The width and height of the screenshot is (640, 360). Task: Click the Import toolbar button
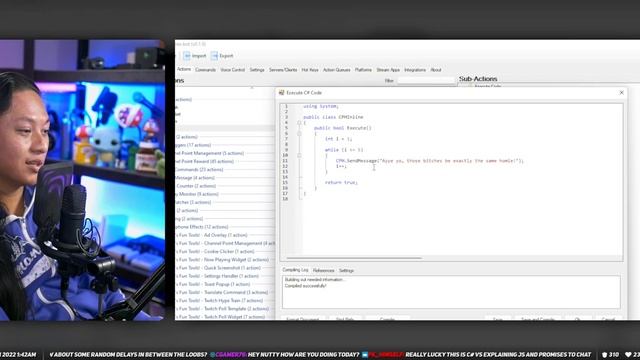(195, 56)
